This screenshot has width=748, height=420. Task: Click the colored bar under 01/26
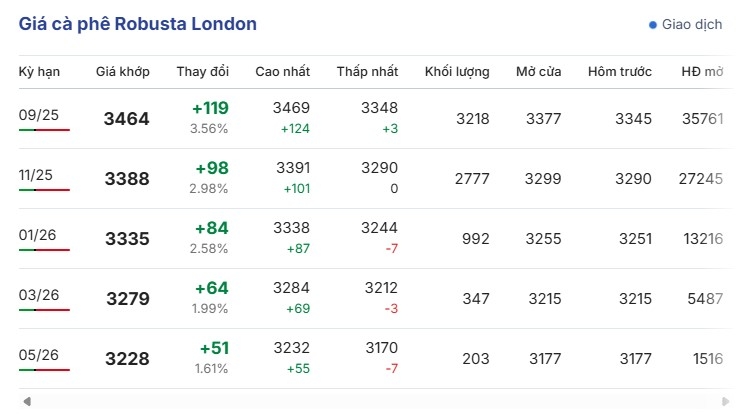(x=44, y=250)
